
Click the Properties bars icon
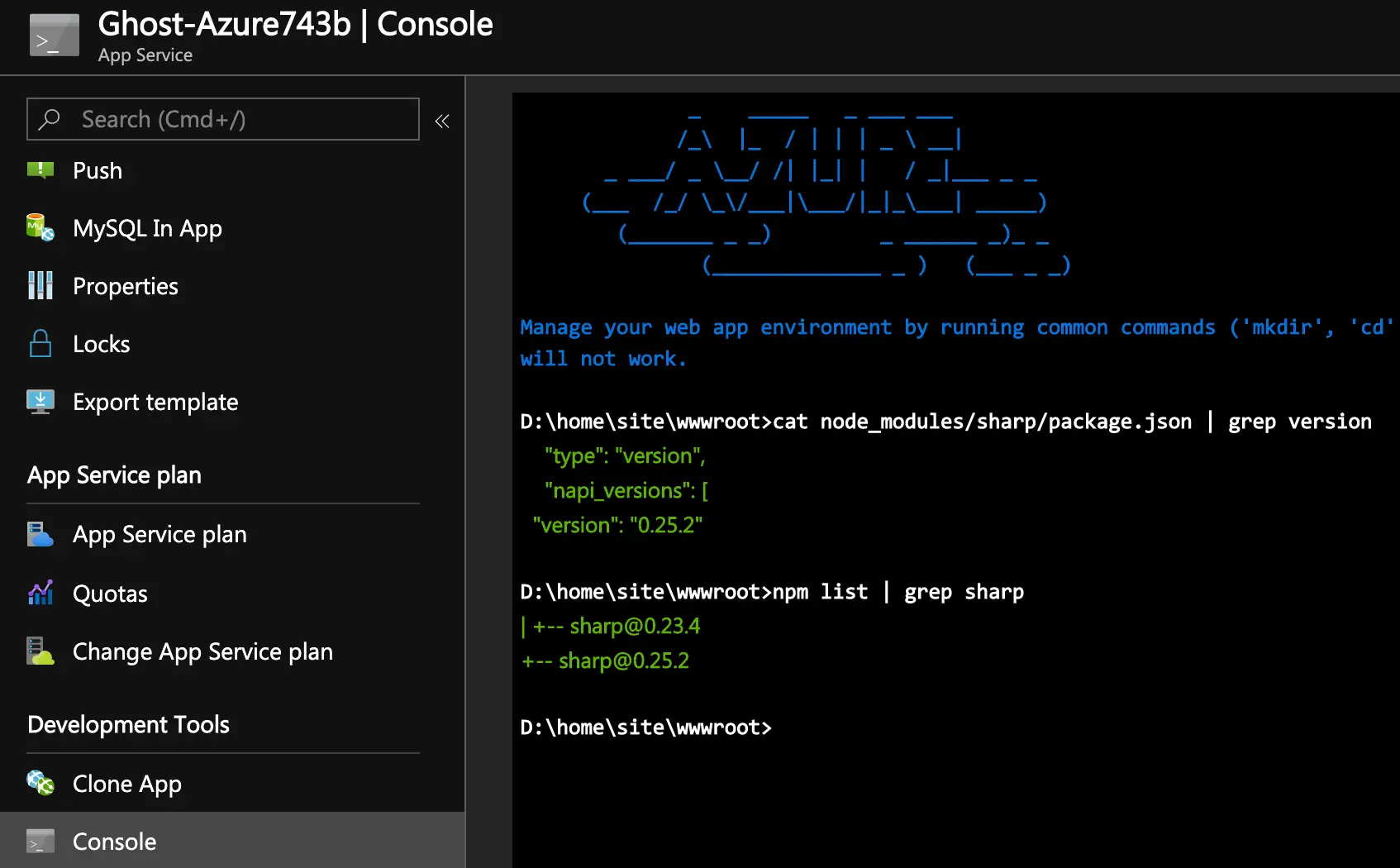40,286
